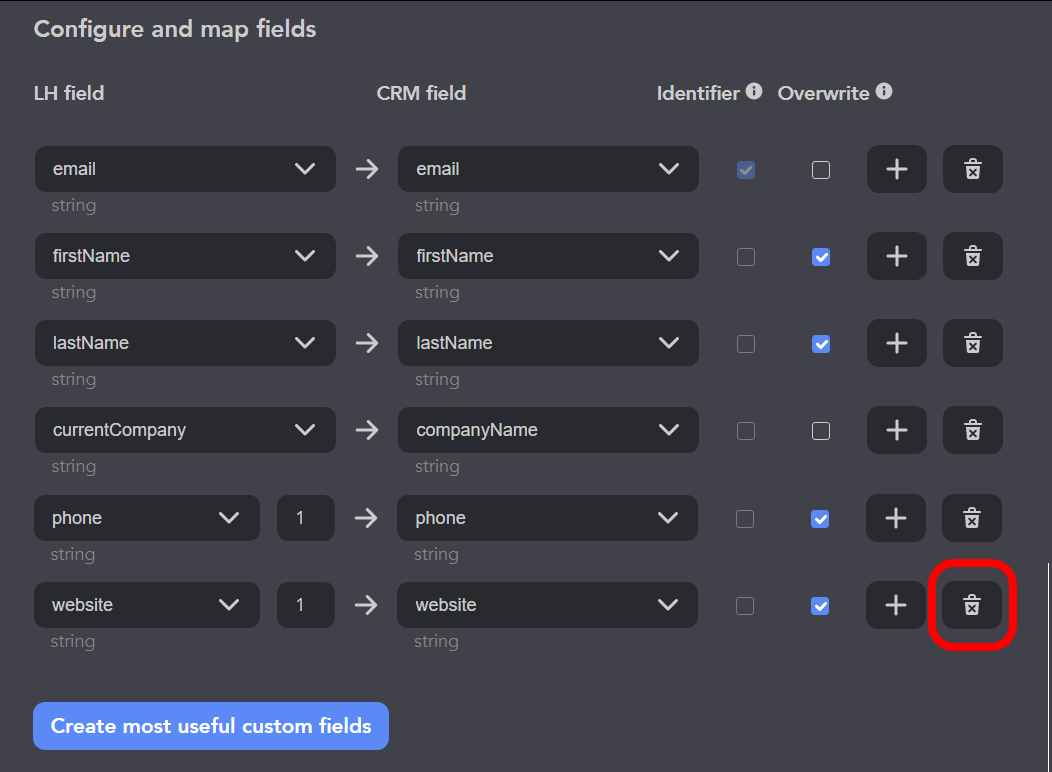
Task: Add a mapping after the phone row
Action: click(x=896, y=518)
